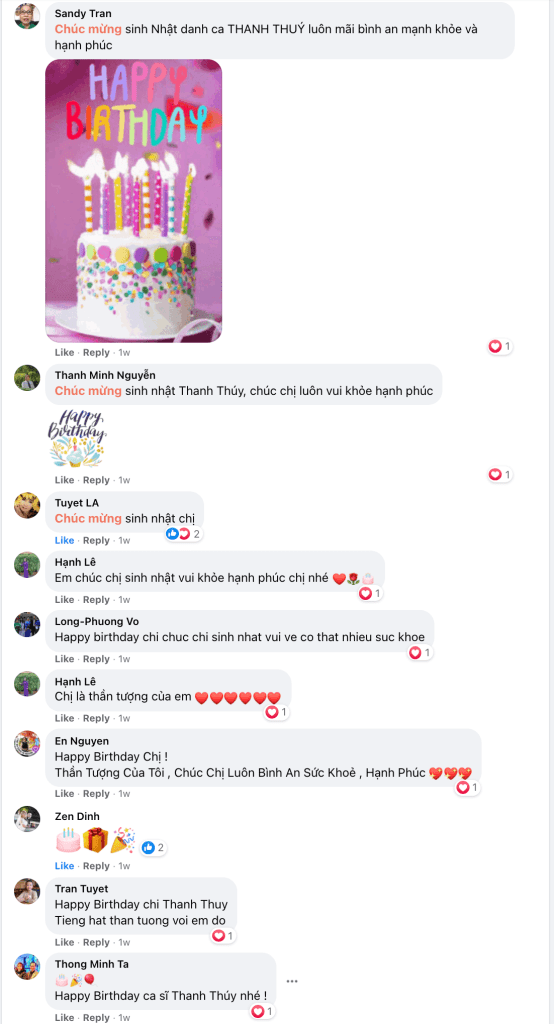The width and height of the screenshot is (554, 1024).
Task: Open three-dot options on Thong Minh Ta's comment
Action: (292, 981)
